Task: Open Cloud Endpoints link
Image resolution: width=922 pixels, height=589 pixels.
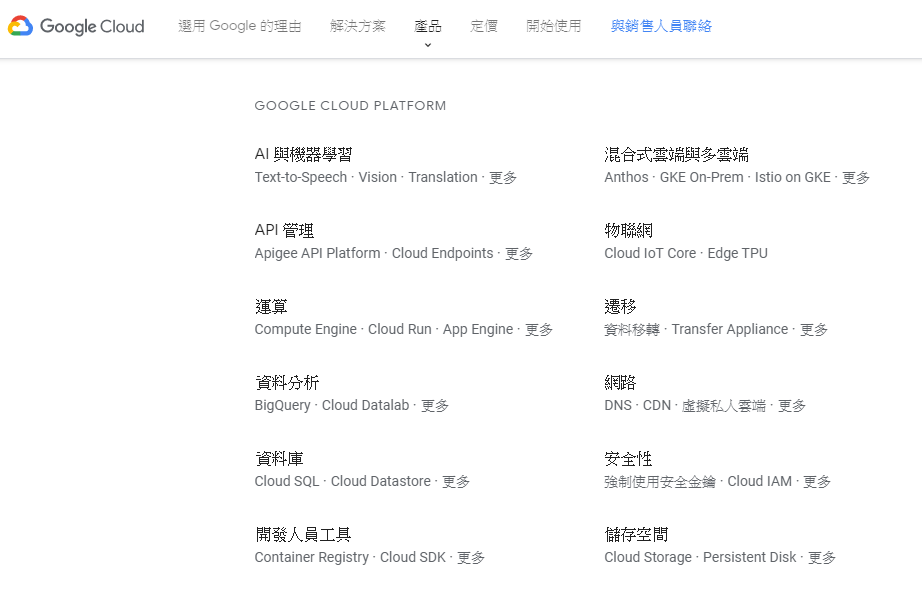Action: click(x=443, y=253)
